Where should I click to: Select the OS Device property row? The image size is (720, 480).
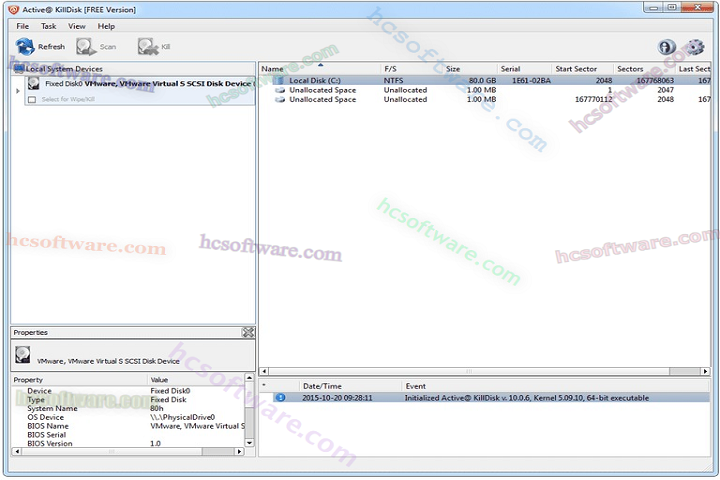point(128,417)
